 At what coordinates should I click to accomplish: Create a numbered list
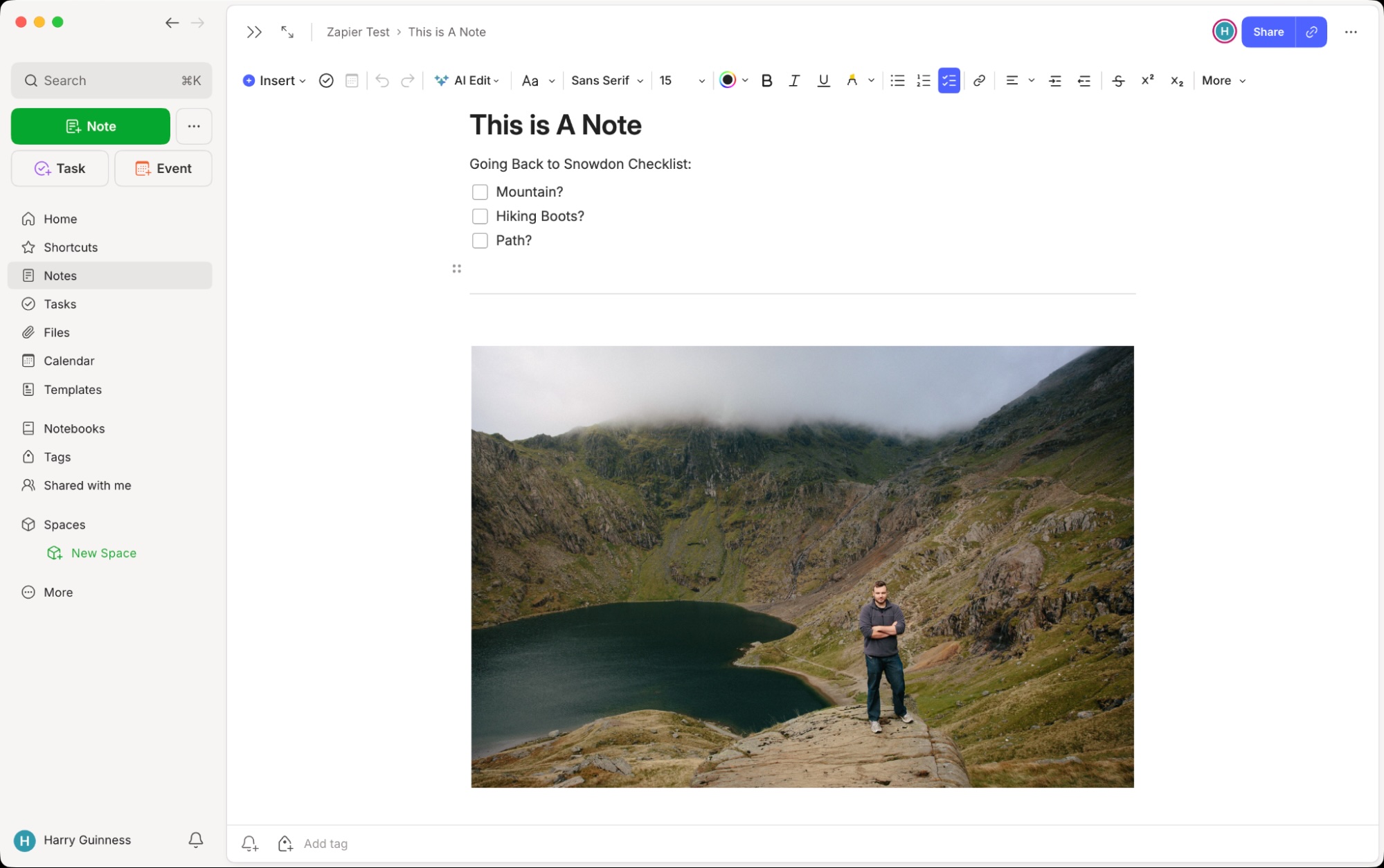coord(923,80)
